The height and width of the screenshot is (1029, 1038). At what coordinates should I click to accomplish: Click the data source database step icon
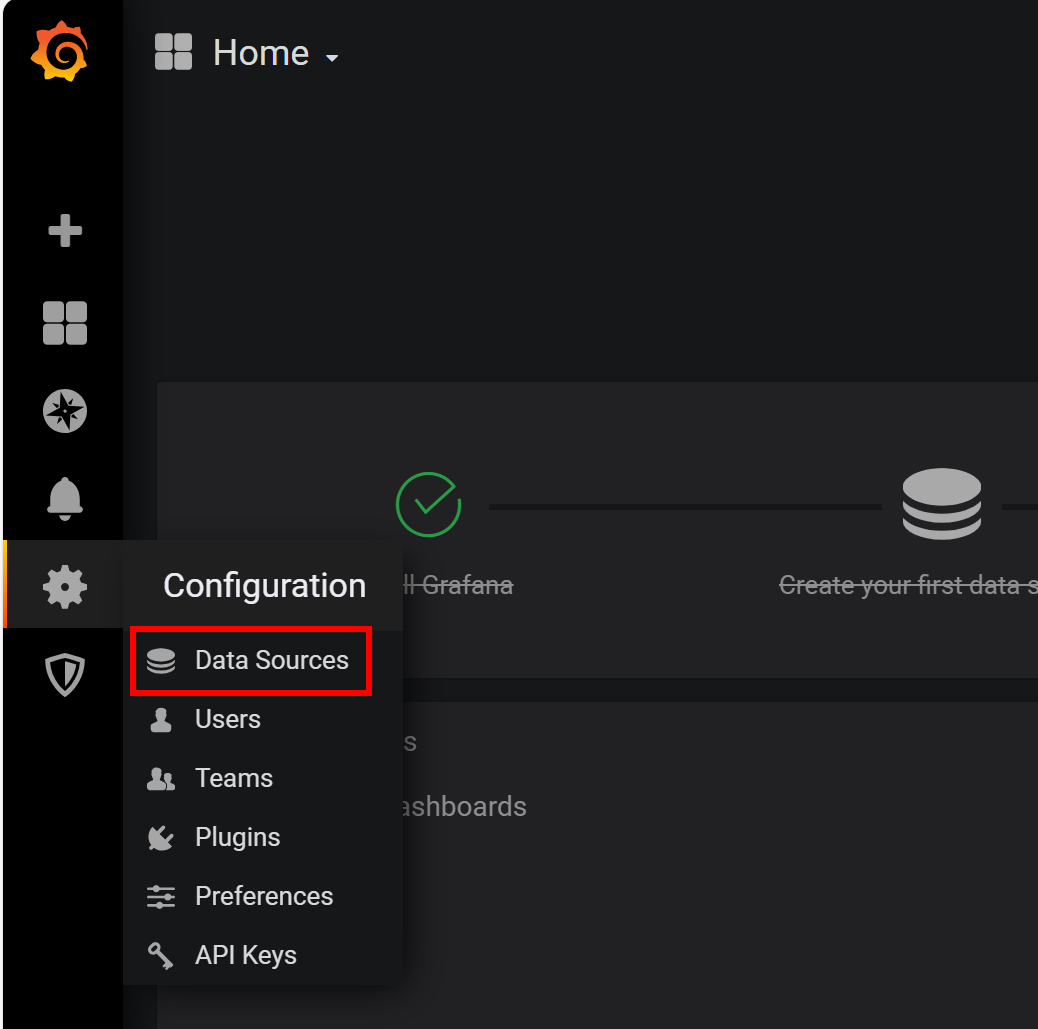coord(941,504)
